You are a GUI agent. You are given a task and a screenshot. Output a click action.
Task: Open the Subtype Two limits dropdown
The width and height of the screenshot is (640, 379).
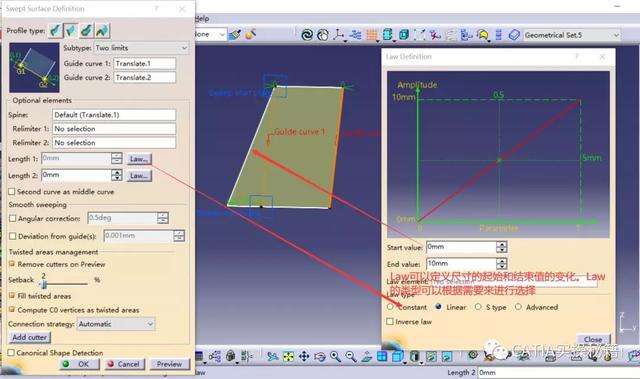[141, 48]
